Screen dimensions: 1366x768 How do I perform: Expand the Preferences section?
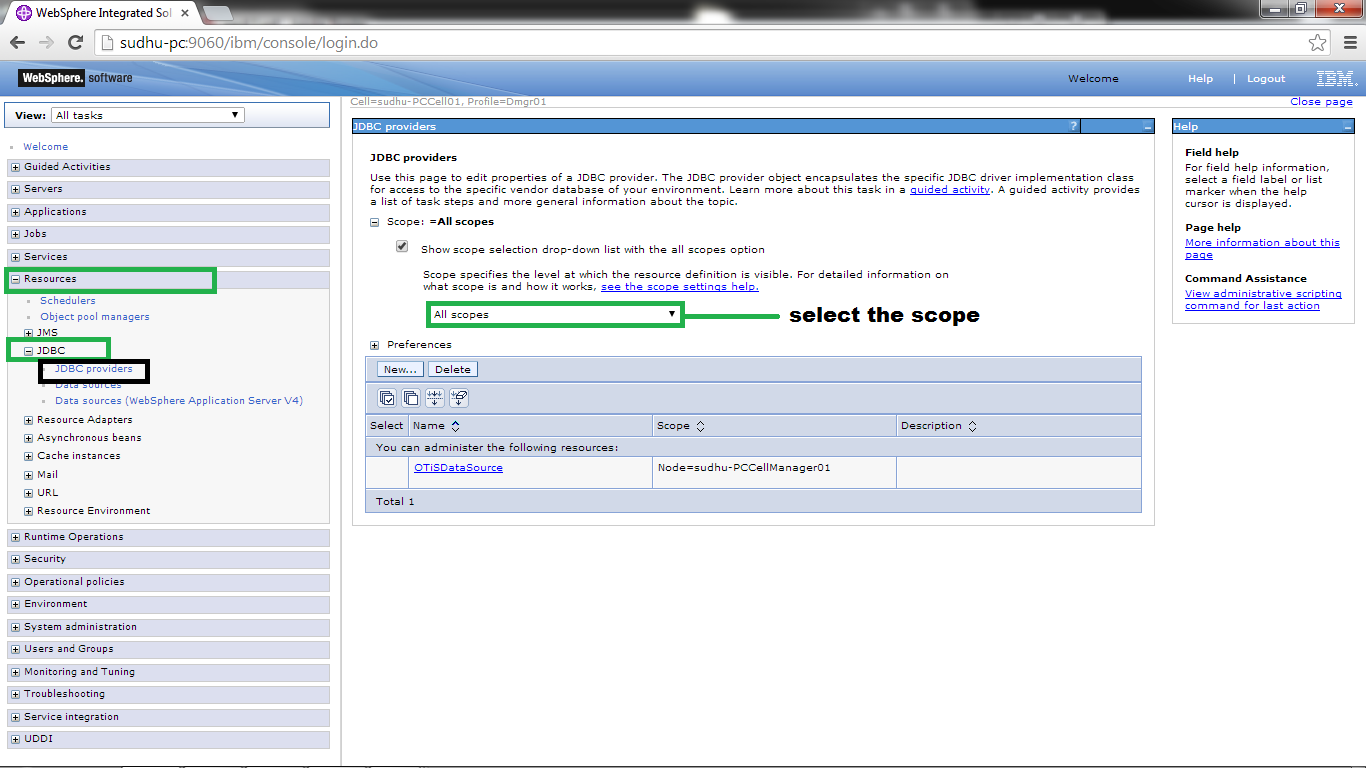pyautogui.click(x=375, y=344)
